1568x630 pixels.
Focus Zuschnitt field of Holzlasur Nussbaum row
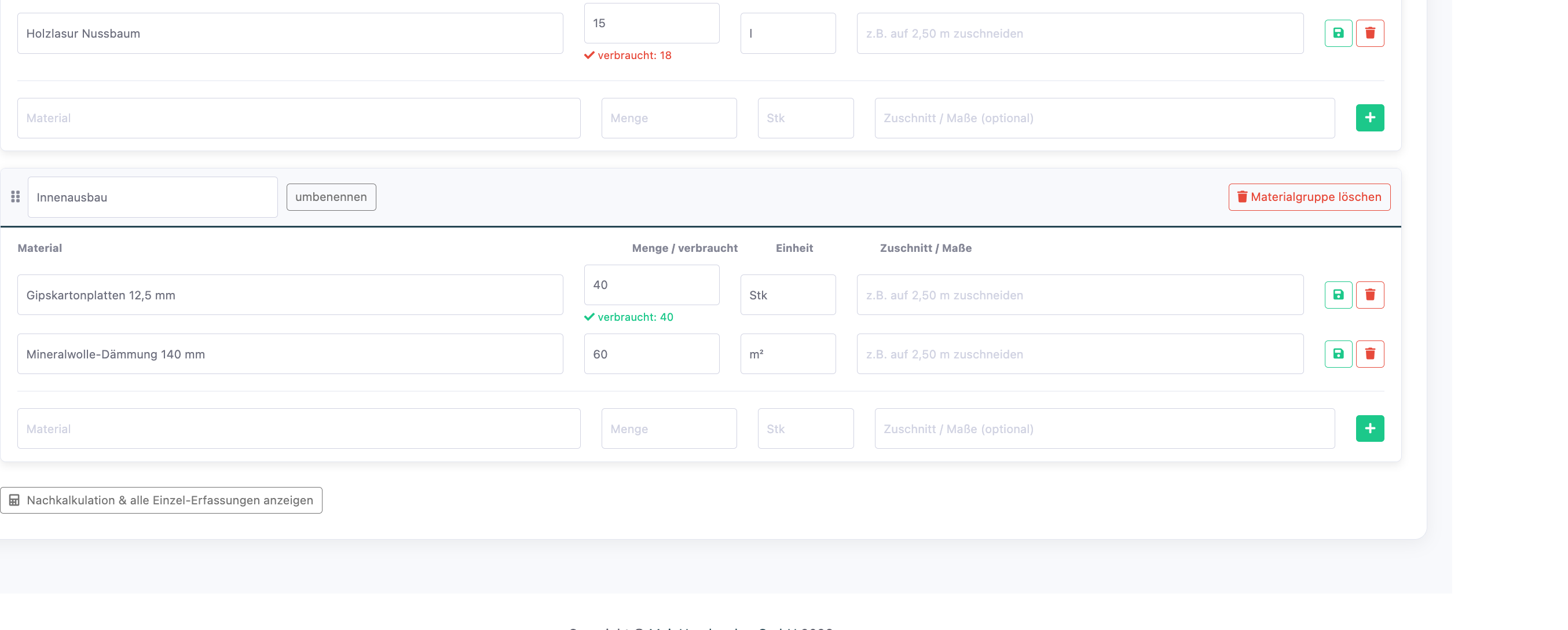1080,34
